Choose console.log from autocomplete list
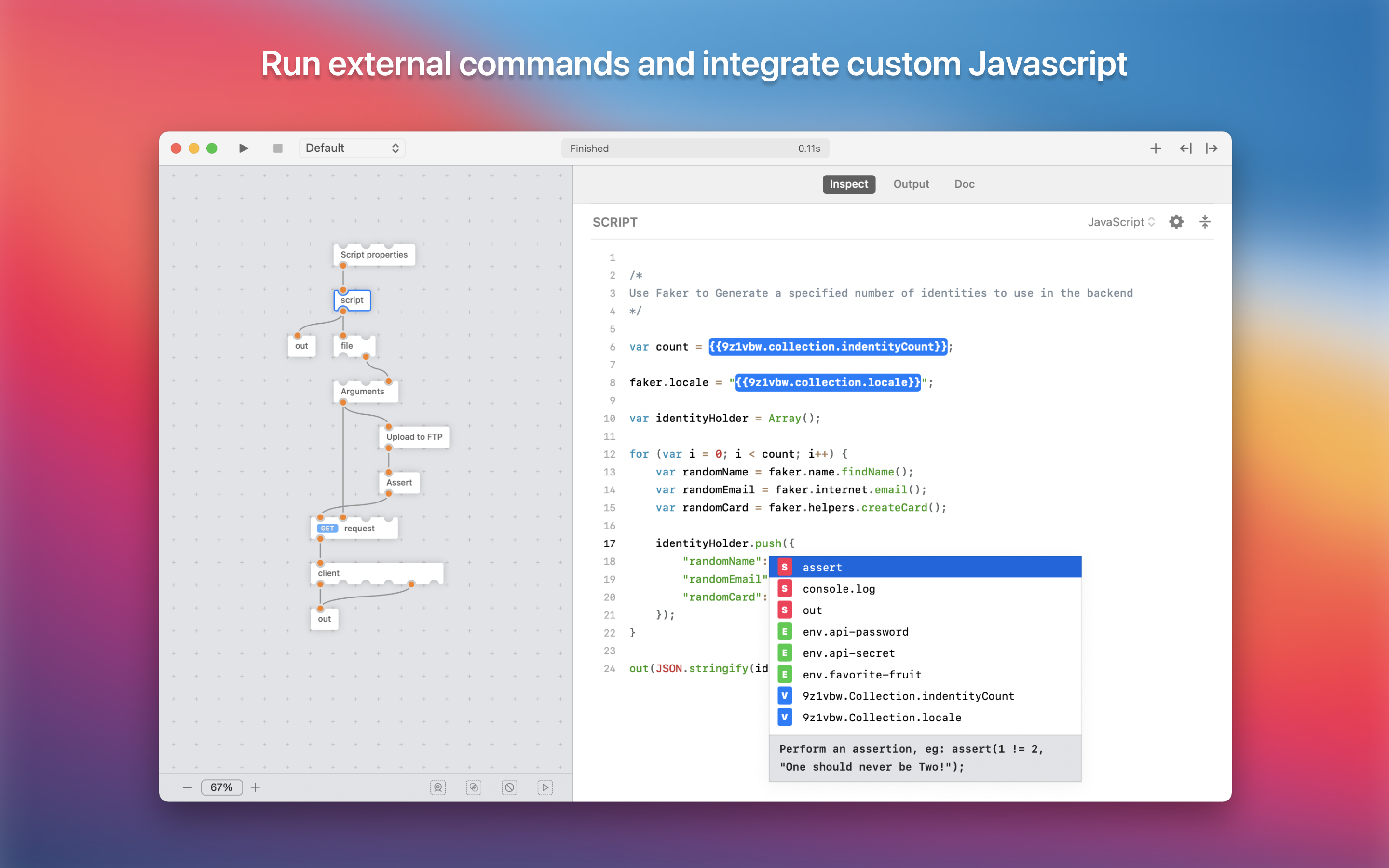Viewport: 1389px width, 868px height. [x=839, y=589]
